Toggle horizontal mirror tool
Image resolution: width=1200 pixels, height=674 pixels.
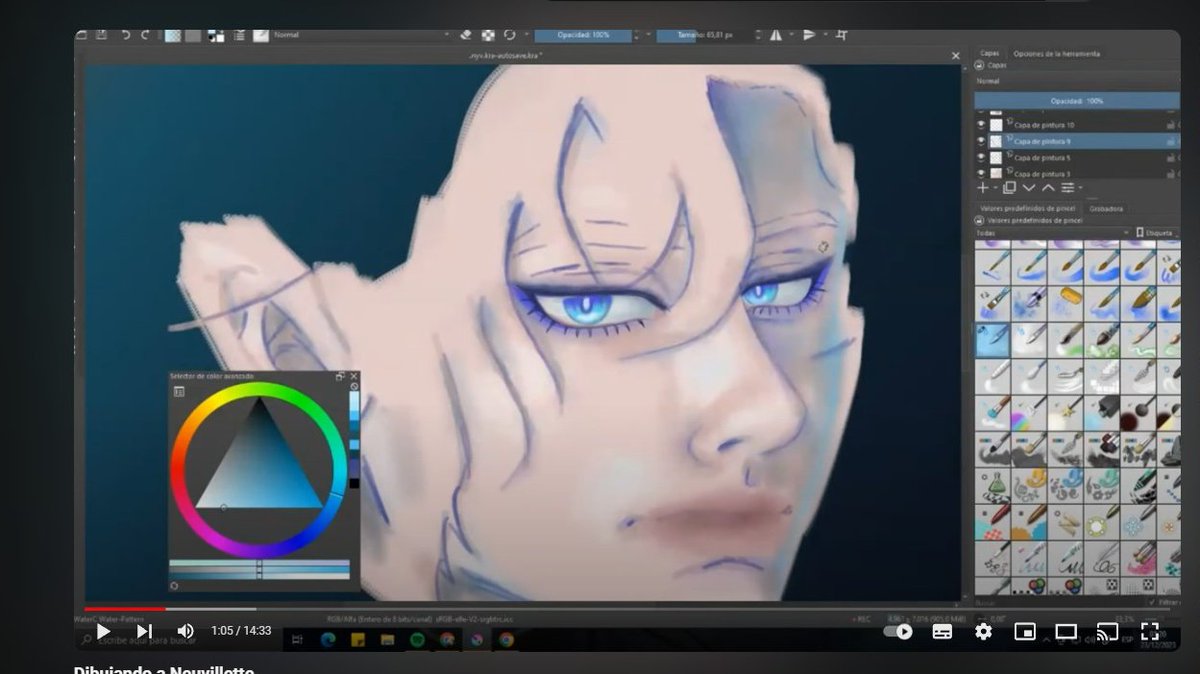[776, 35]
